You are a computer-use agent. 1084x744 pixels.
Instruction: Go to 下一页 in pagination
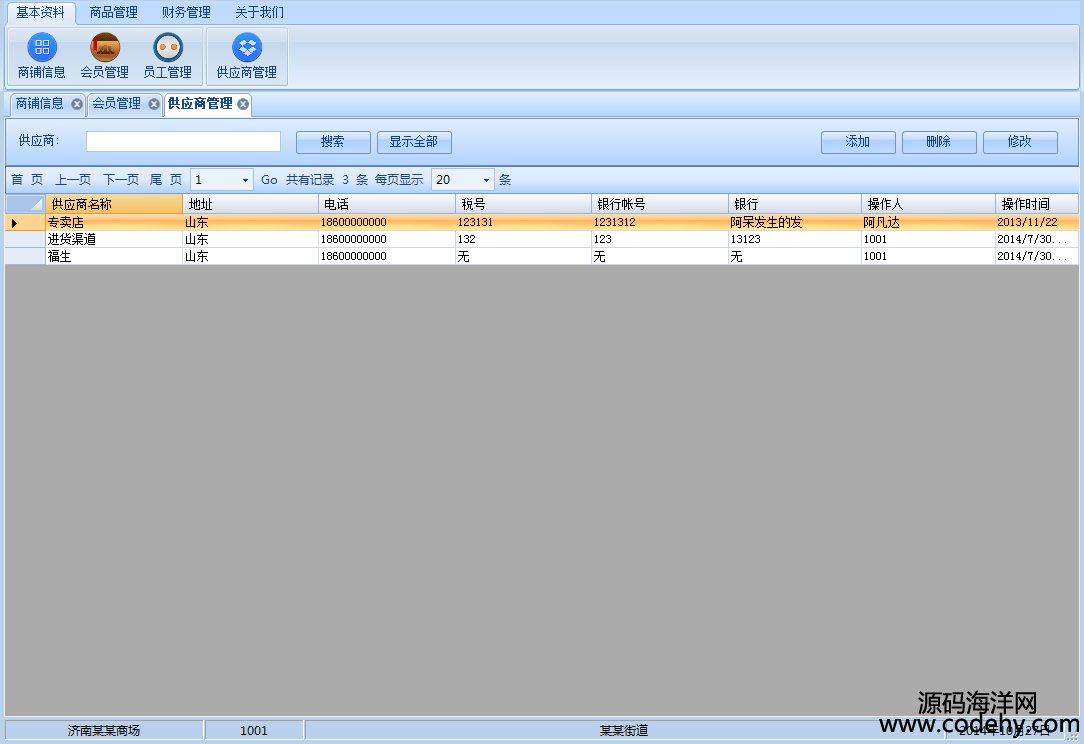coord(121,180)
